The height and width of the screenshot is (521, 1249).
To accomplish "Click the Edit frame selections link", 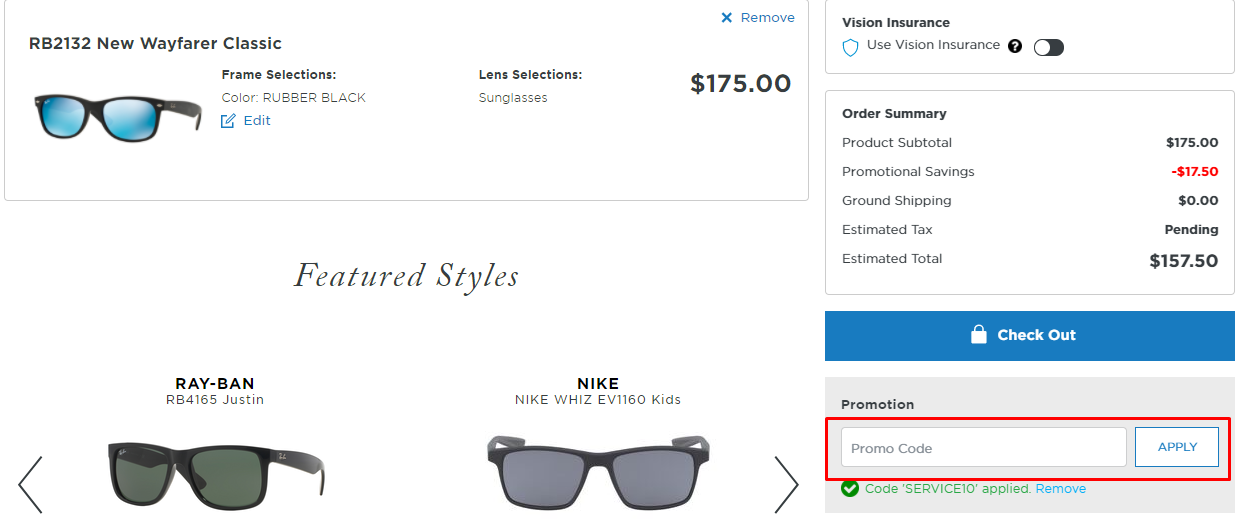I will pyautogui.click(x=257, y=121).
